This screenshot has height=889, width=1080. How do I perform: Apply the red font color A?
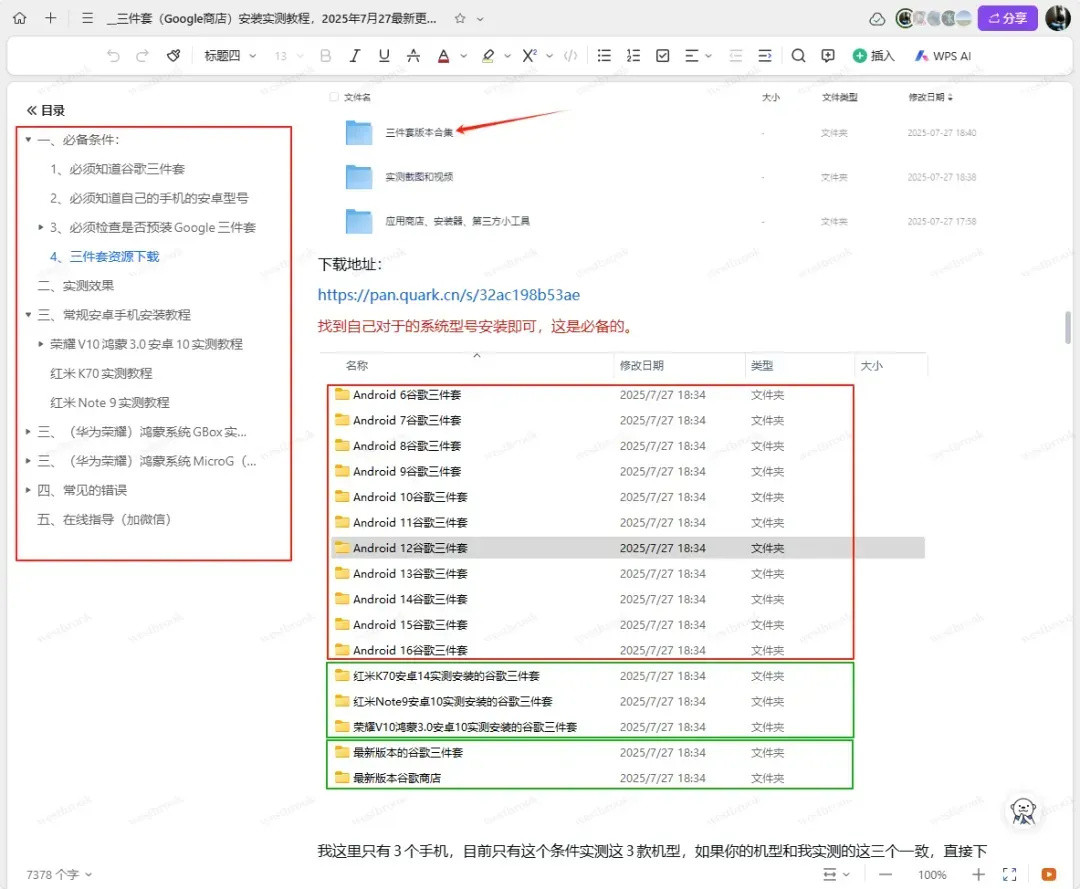coord(444,56)
